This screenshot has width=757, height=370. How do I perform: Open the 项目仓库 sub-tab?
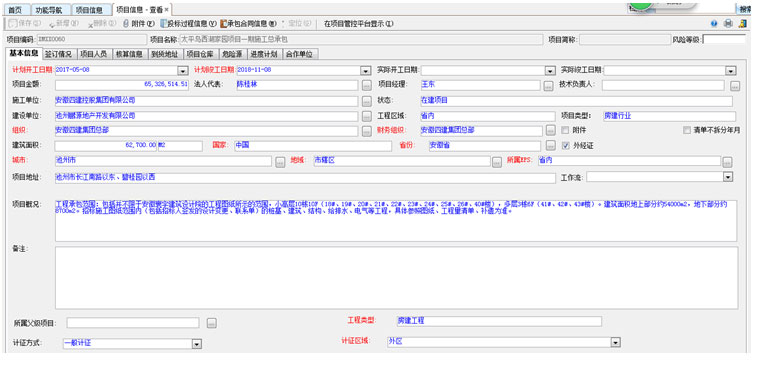coord(200,54)
